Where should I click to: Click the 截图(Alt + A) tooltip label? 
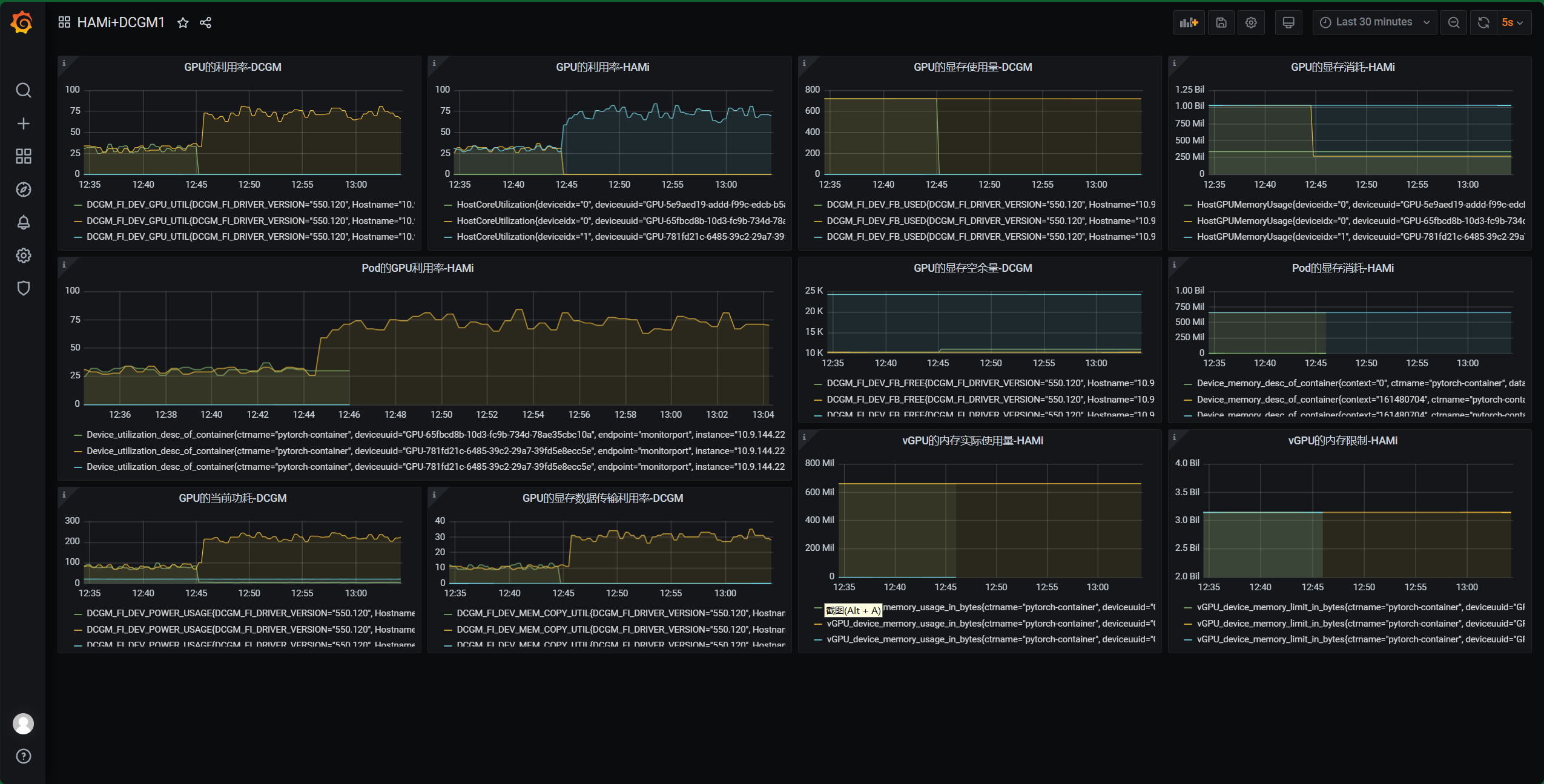click(853, 610)
